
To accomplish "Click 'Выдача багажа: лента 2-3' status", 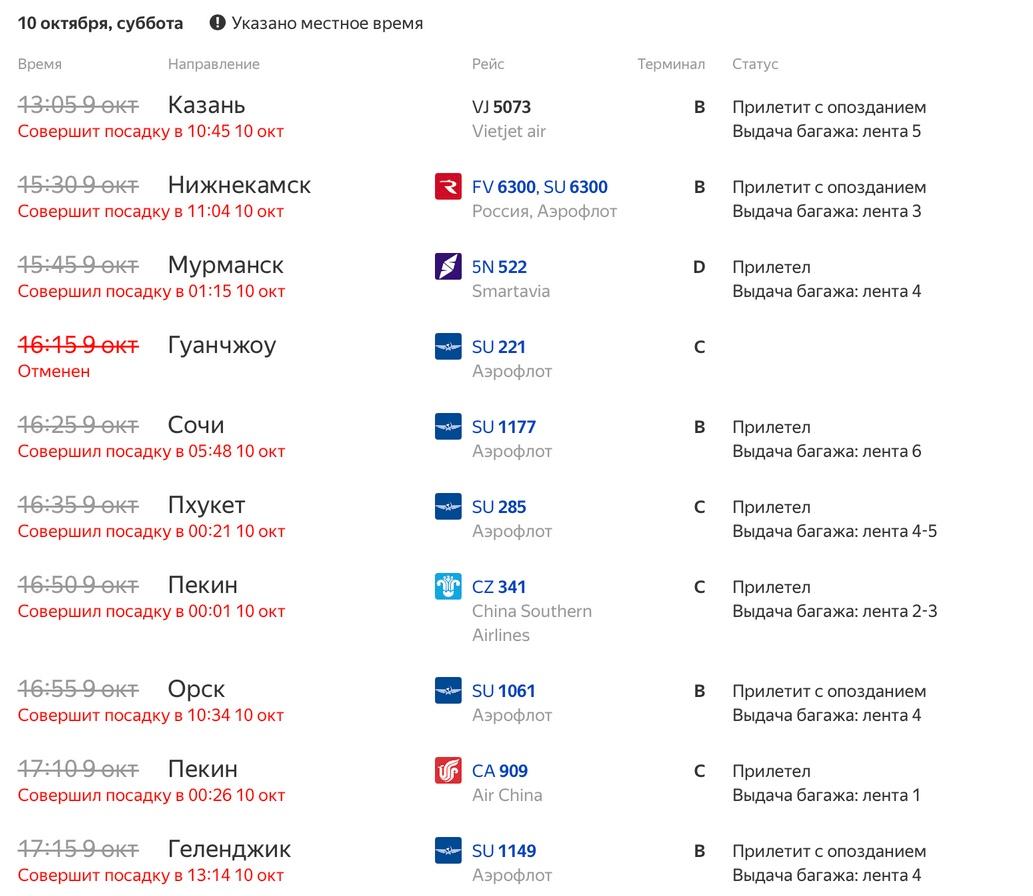I will (x=835, y=611).
